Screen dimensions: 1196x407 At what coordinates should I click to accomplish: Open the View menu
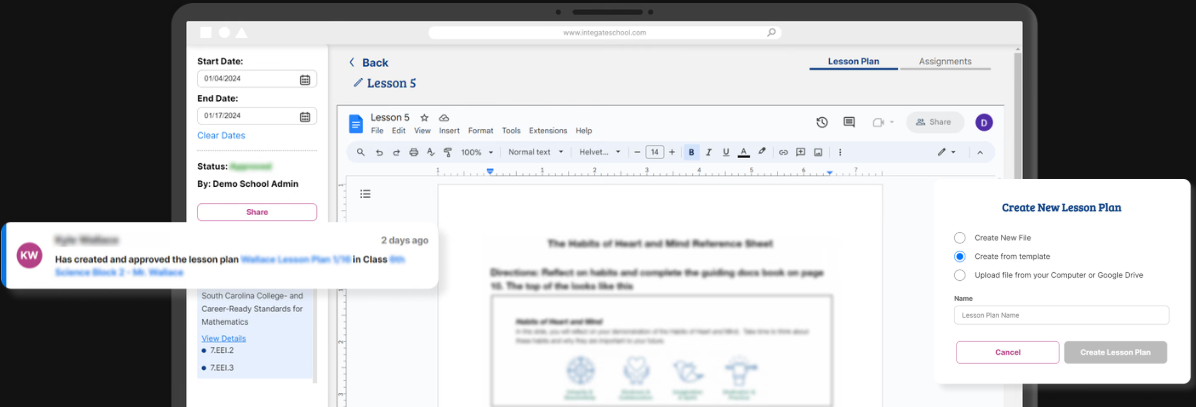pos(423,130)
